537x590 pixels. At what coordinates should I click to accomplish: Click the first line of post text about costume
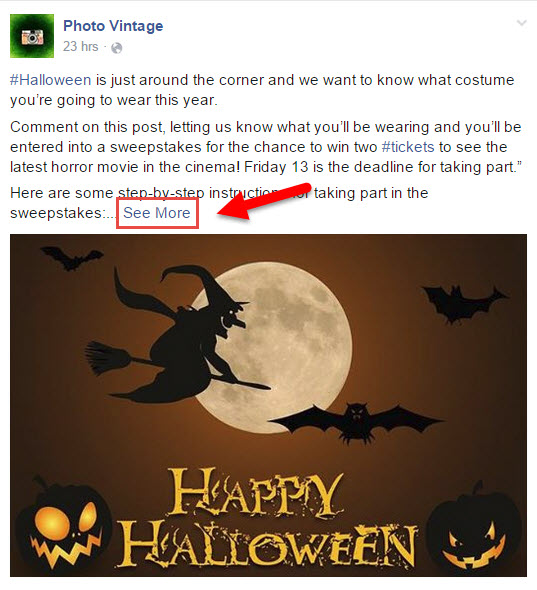click(262, 80)
